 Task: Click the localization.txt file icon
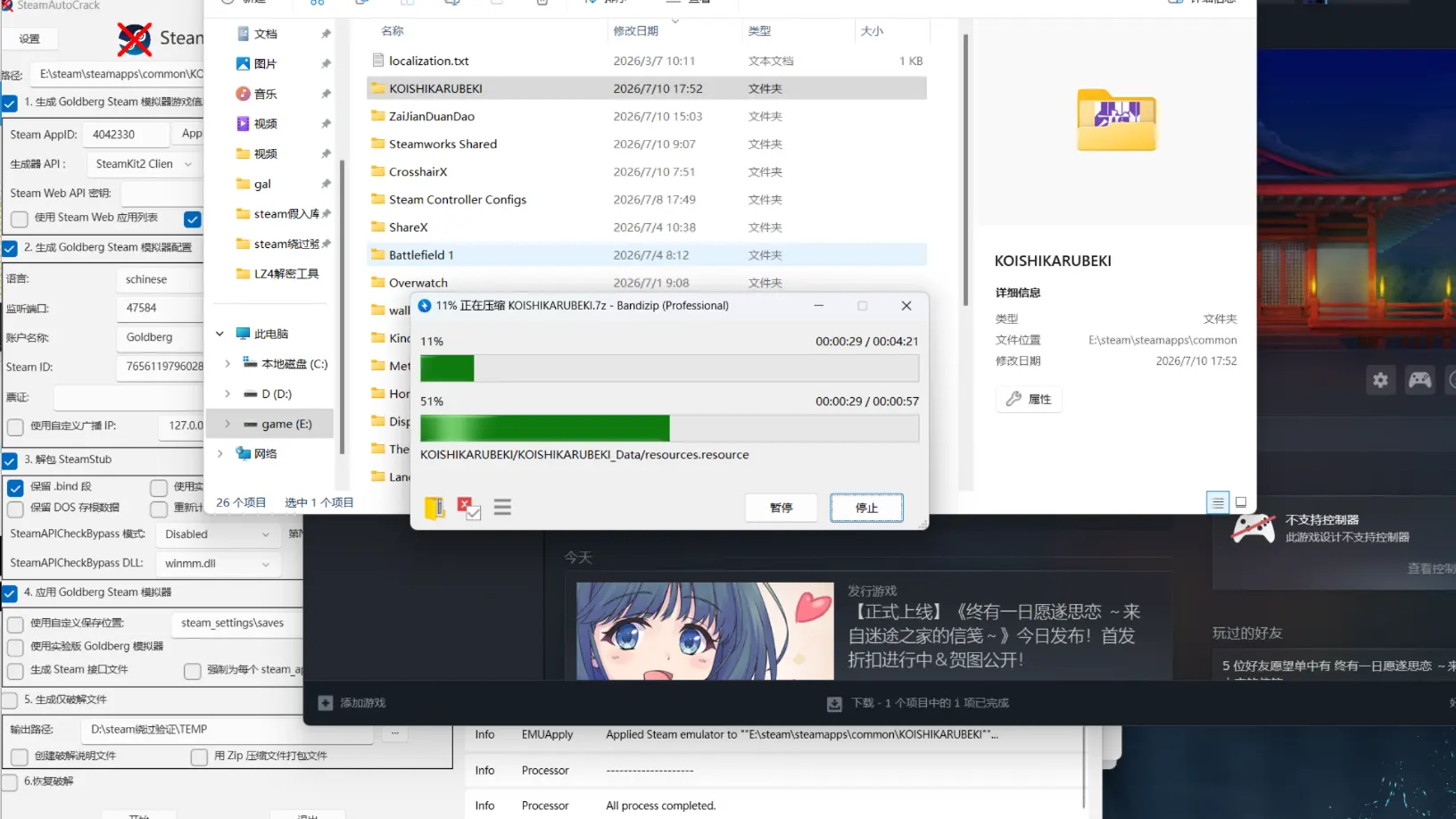click(x=378, y=61)
